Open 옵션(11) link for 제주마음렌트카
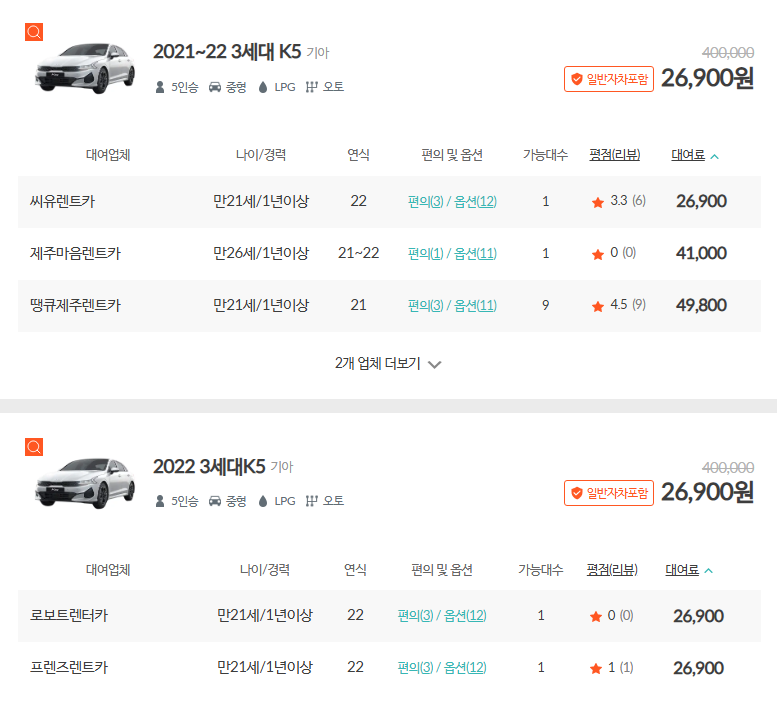The image size is (777, 705). 475,254
